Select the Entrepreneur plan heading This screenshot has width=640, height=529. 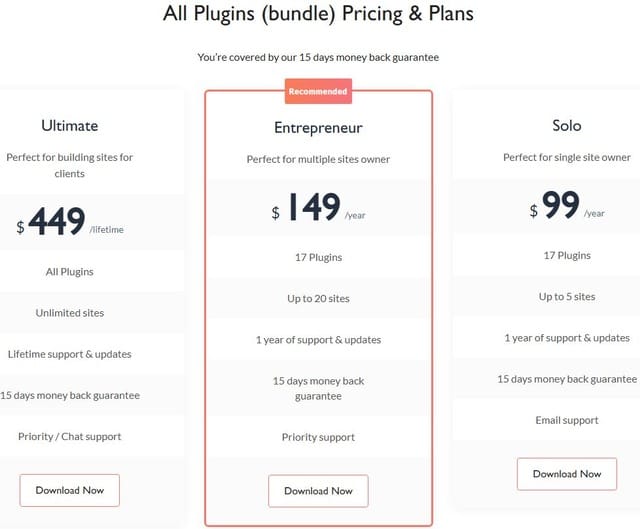[x=318, y=128]
